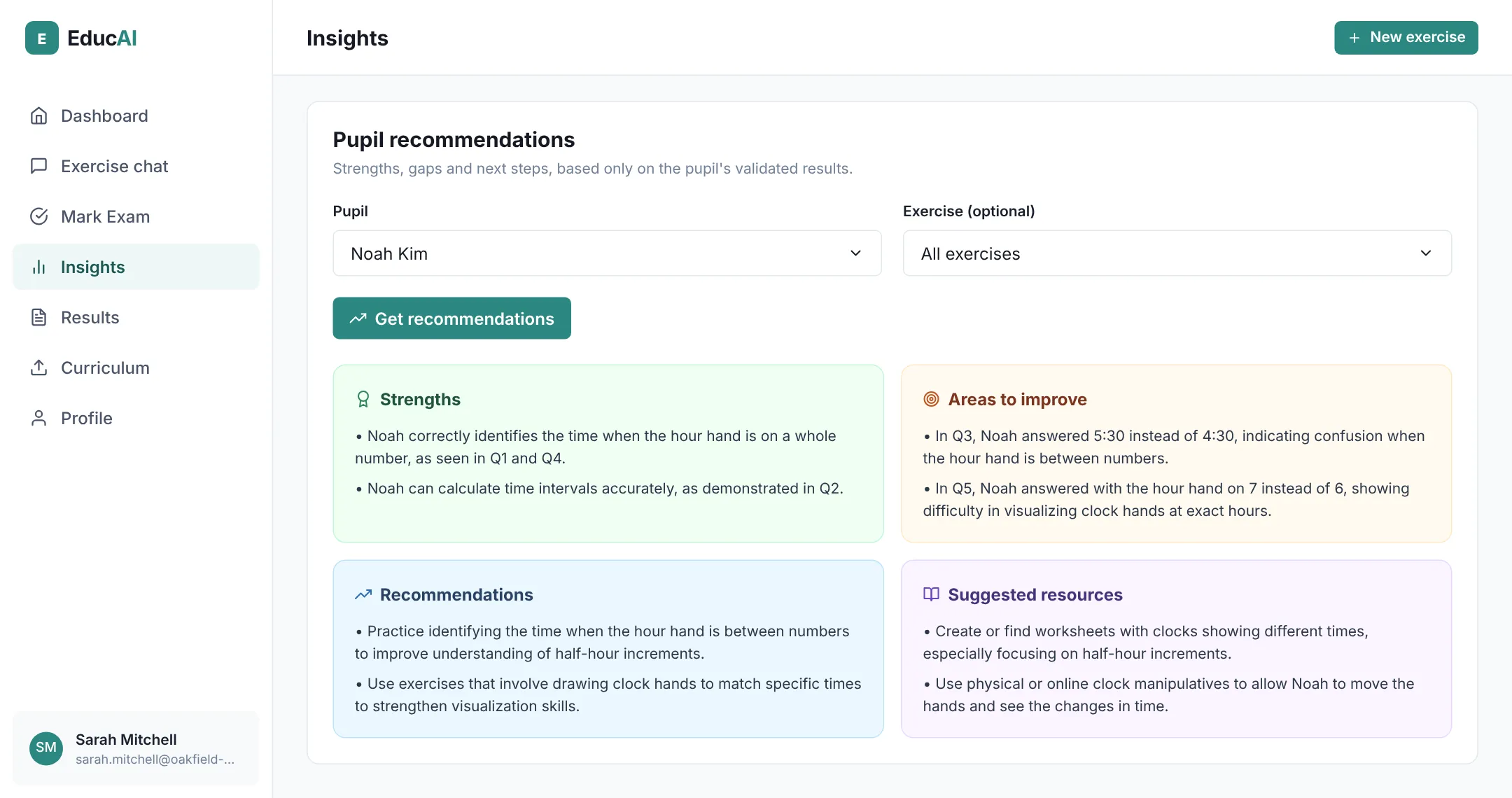Image resolution: width=1512 pixels, height=798 pixels.
Task: Navigate to Results
Action: point(136,317)
